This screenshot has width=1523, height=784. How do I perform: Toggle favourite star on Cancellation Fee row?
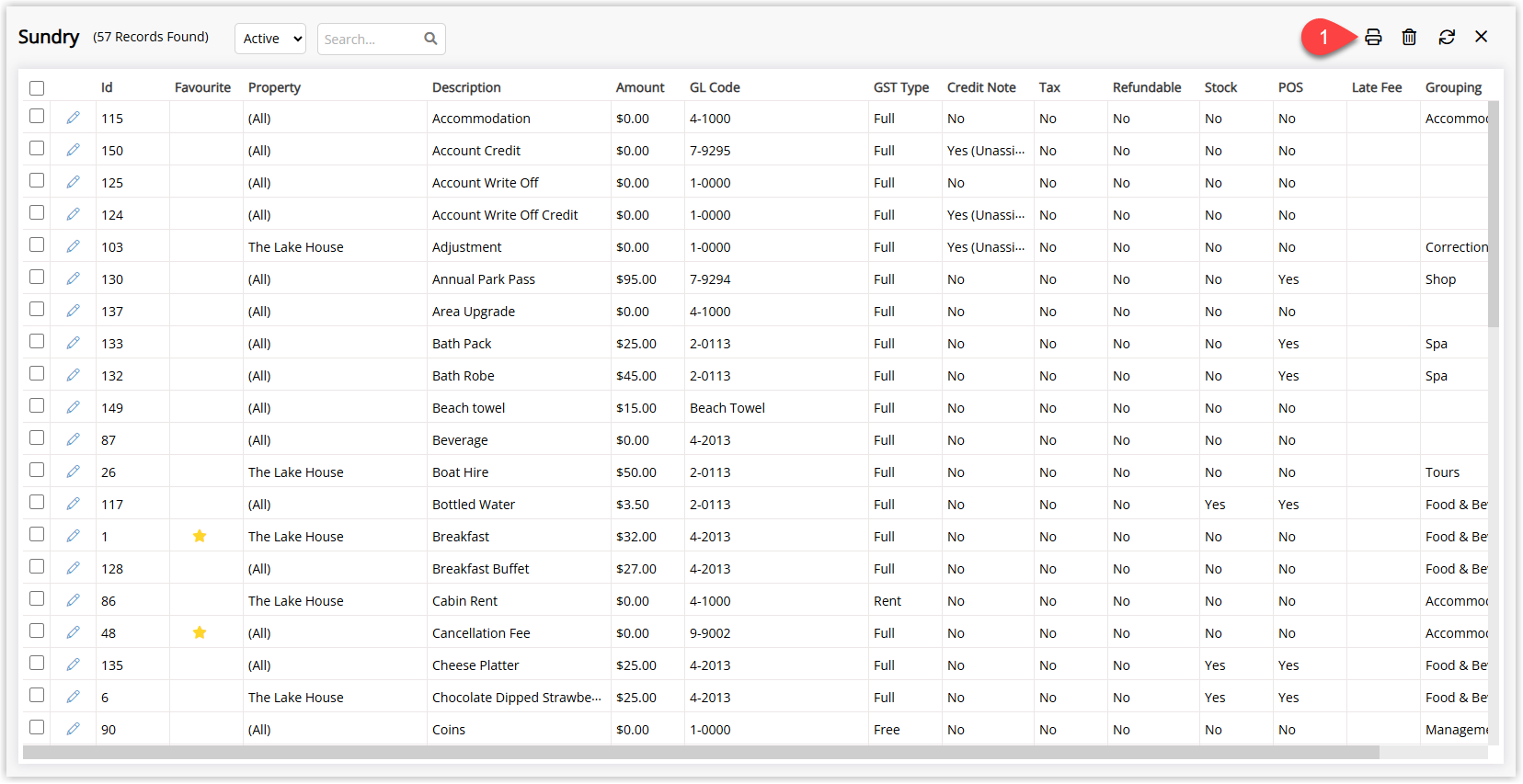coord(200,632)
